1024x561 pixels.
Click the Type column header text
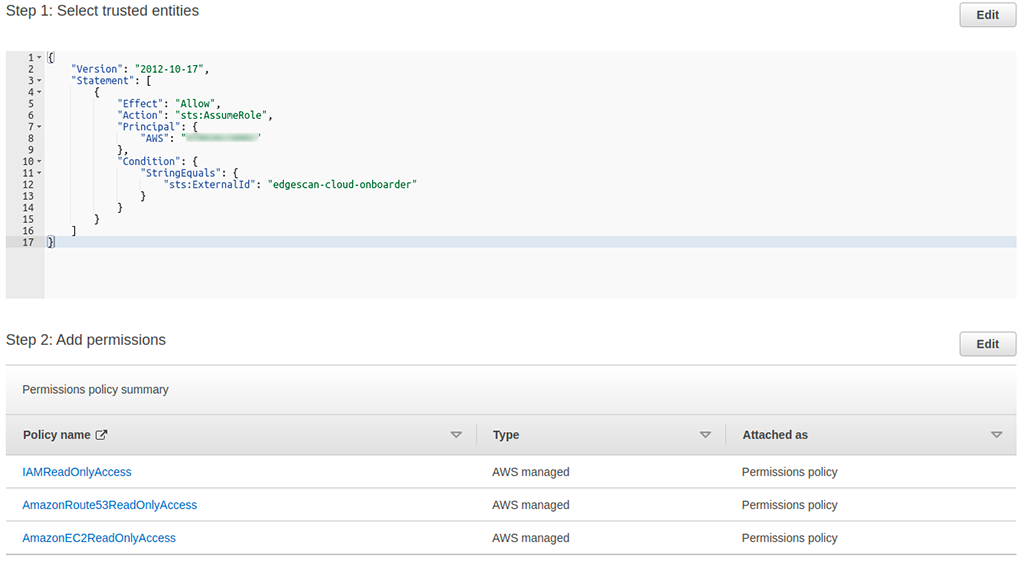point(506,435)
